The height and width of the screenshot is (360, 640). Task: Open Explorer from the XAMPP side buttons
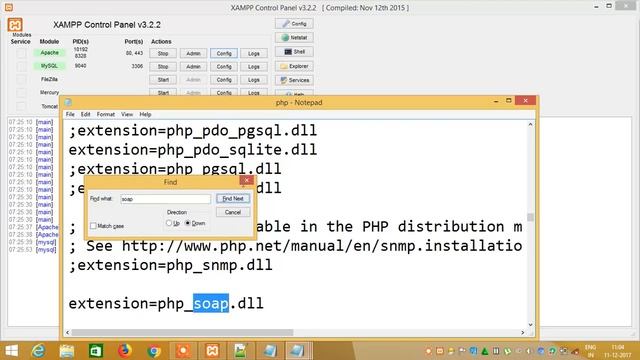click(x=294, y=66)
